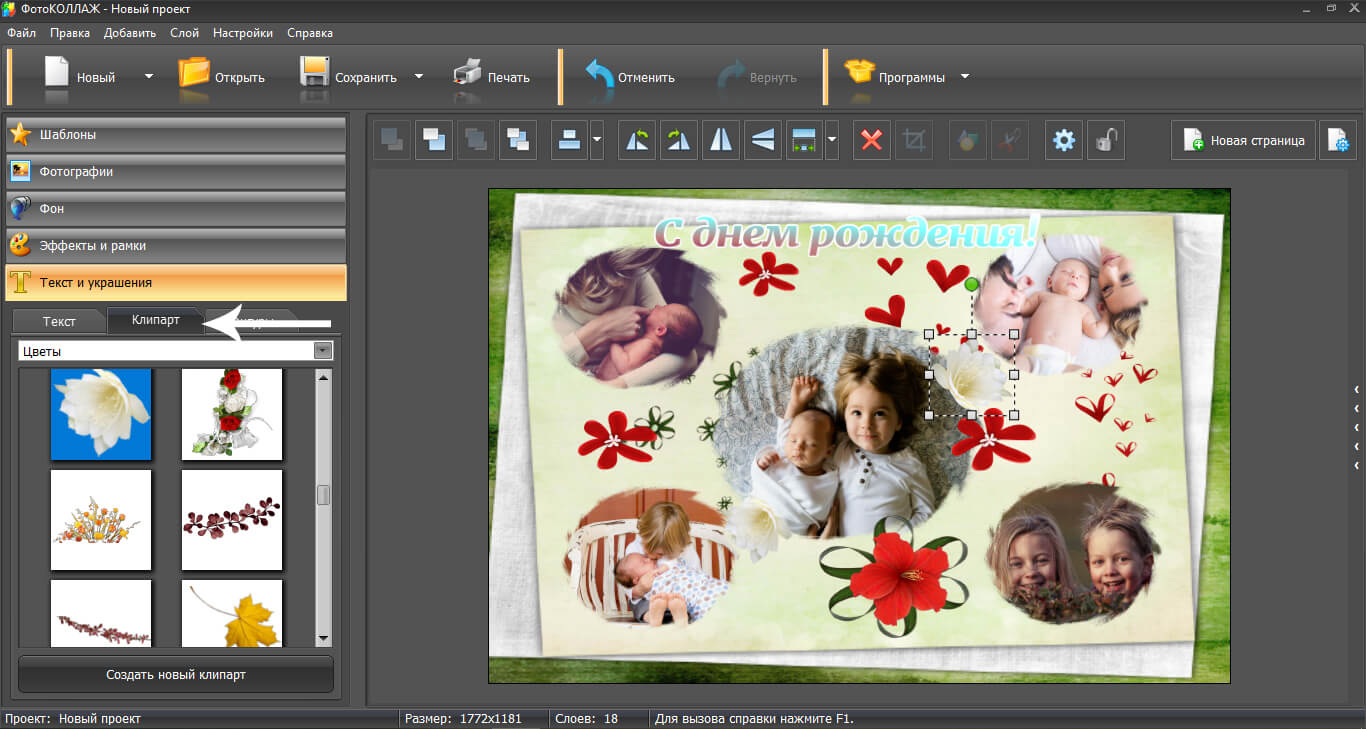Image resolution: width=1366 pixels, height=729 pixels.
Task: Undo the last action with Отменить
Action: pos(630,77)
